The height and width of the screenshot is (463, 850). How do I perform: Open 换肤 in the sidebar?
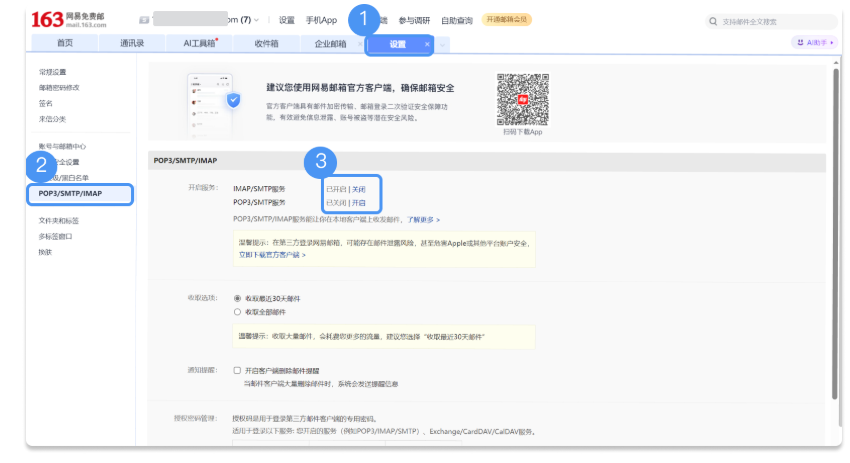[x=46, y=252]
